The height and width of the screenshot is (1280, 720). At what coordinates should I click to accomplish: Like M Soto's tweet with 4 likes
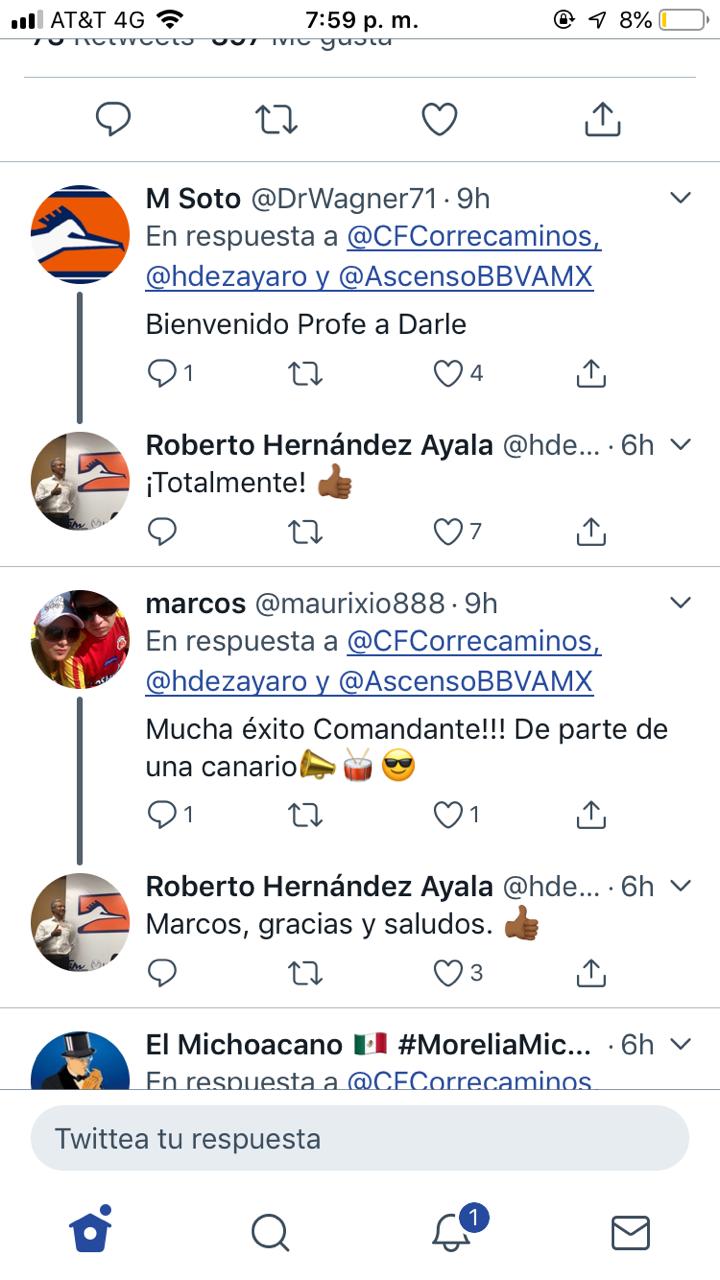point(447,373)
